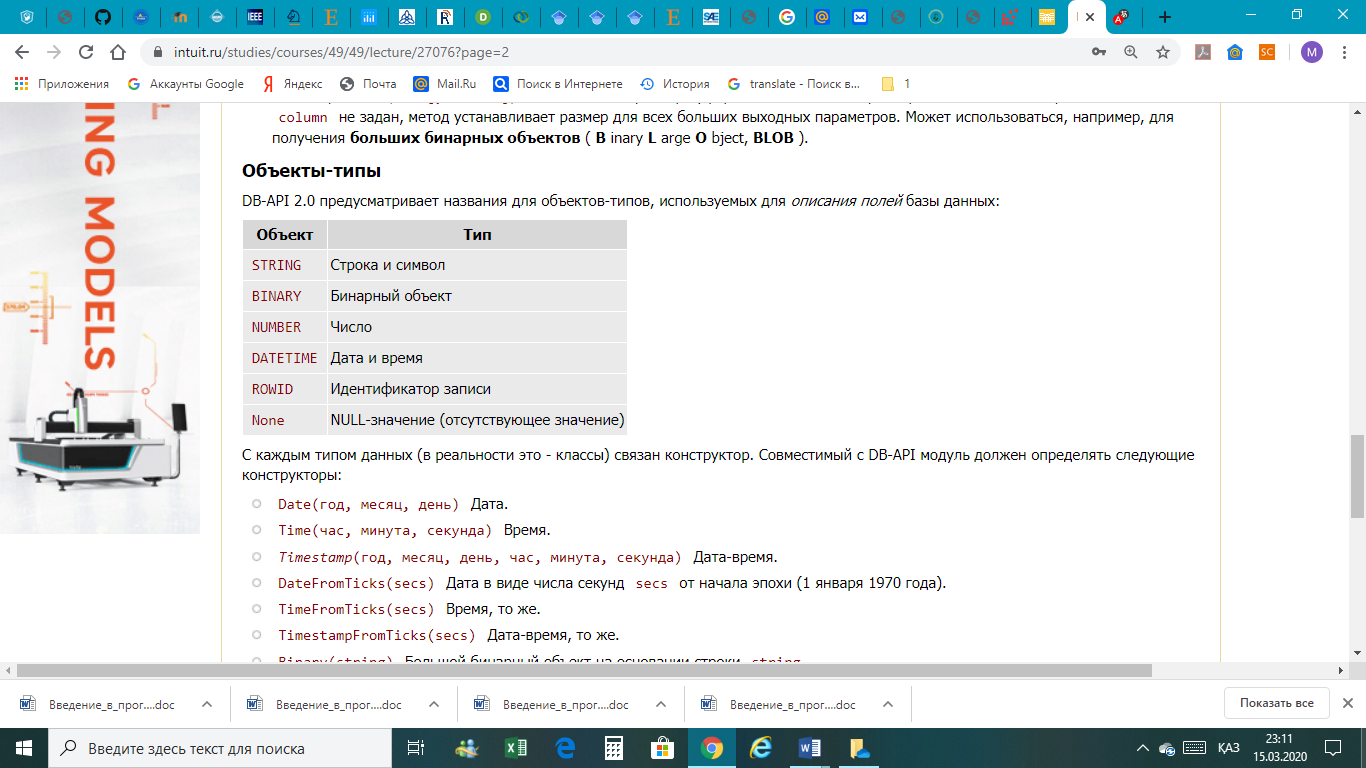Click the Приложения apps shortcut

coord(62,84)
